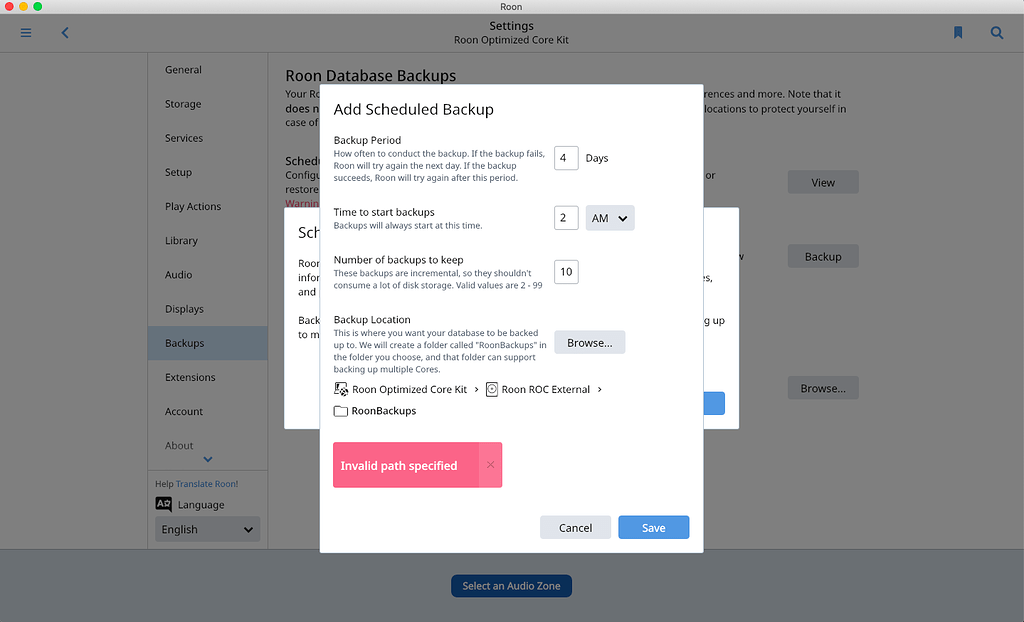Viewport: 1024px width, 622px height.
Task: Click Select an Audio Zone
Action: click(x=511, y=586)
